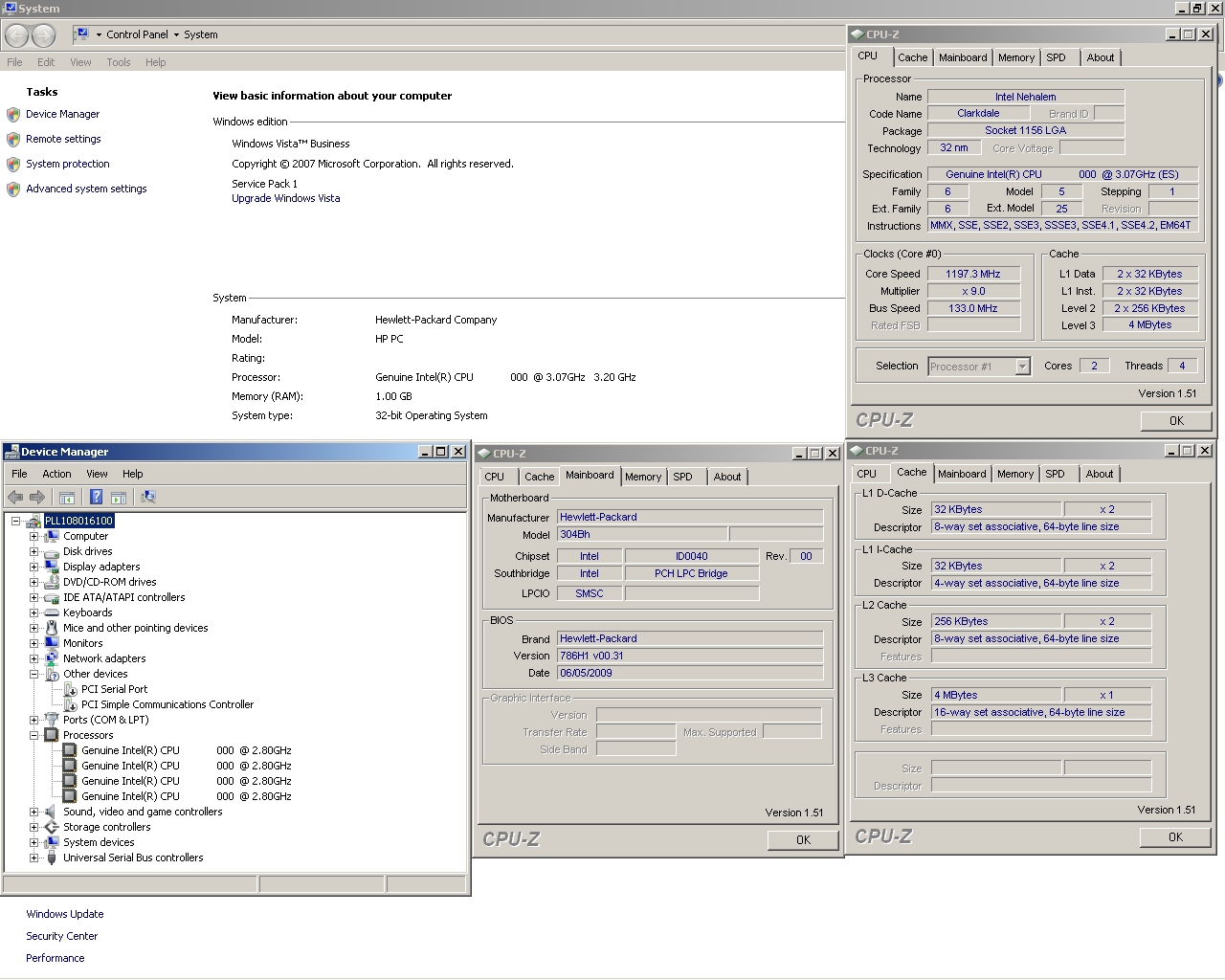Click the PCI Serial Port warning icon
1225x980 pixels.
pyautogui.click(x=71, y=689)
